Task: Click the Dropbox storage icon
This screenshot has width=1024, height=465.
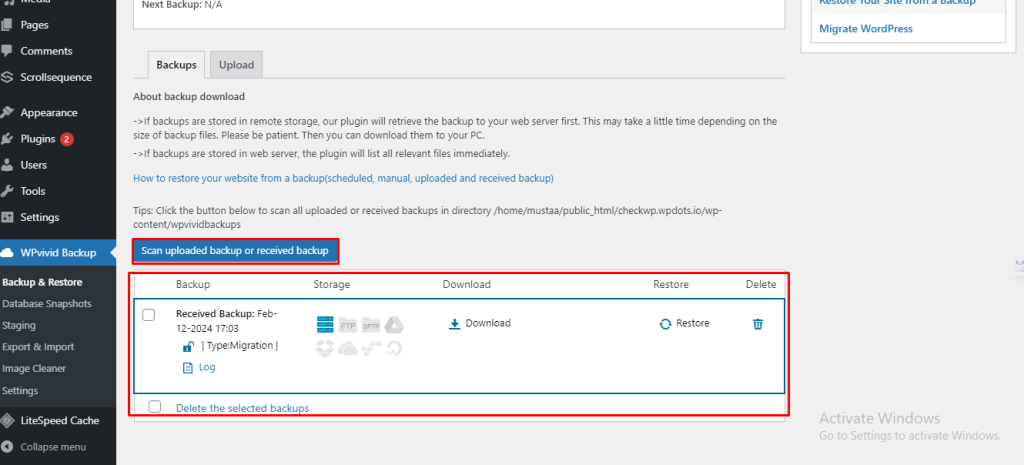Action: tap(324, 348)
